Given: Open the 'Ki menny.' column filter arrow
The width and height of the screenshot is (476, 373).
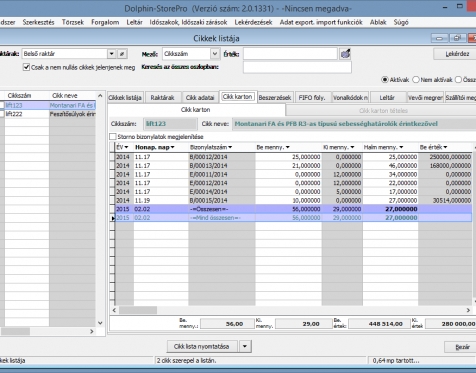Looking at the screenshot, I should (x=352, y=147).
